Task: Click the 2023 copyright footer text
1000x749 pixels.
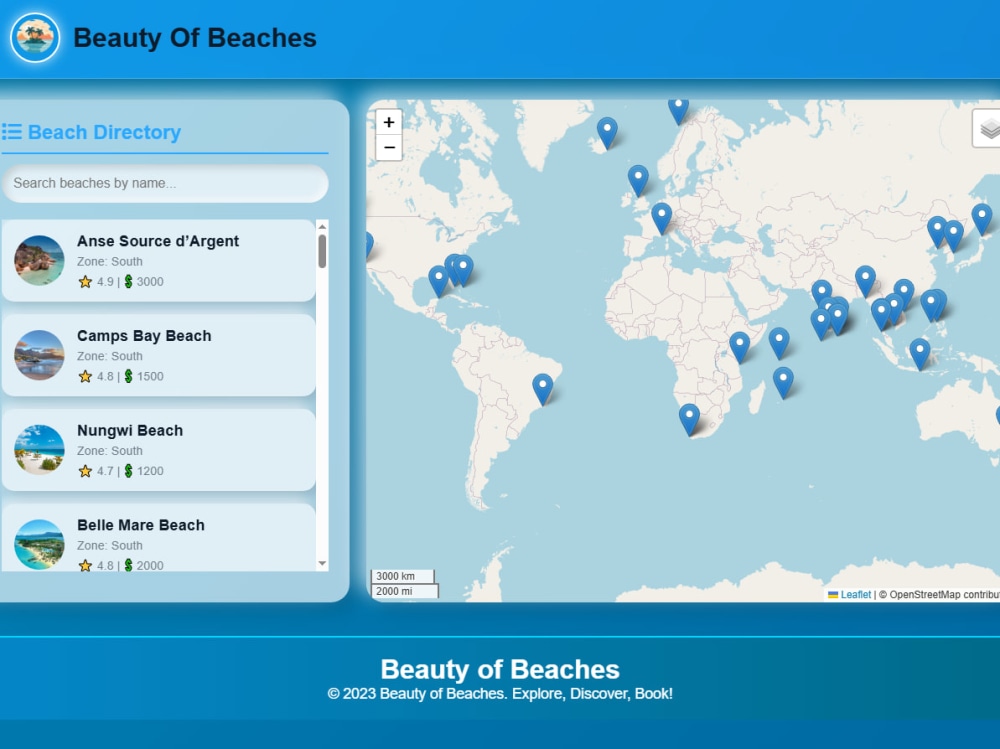Action: [500, 694]
